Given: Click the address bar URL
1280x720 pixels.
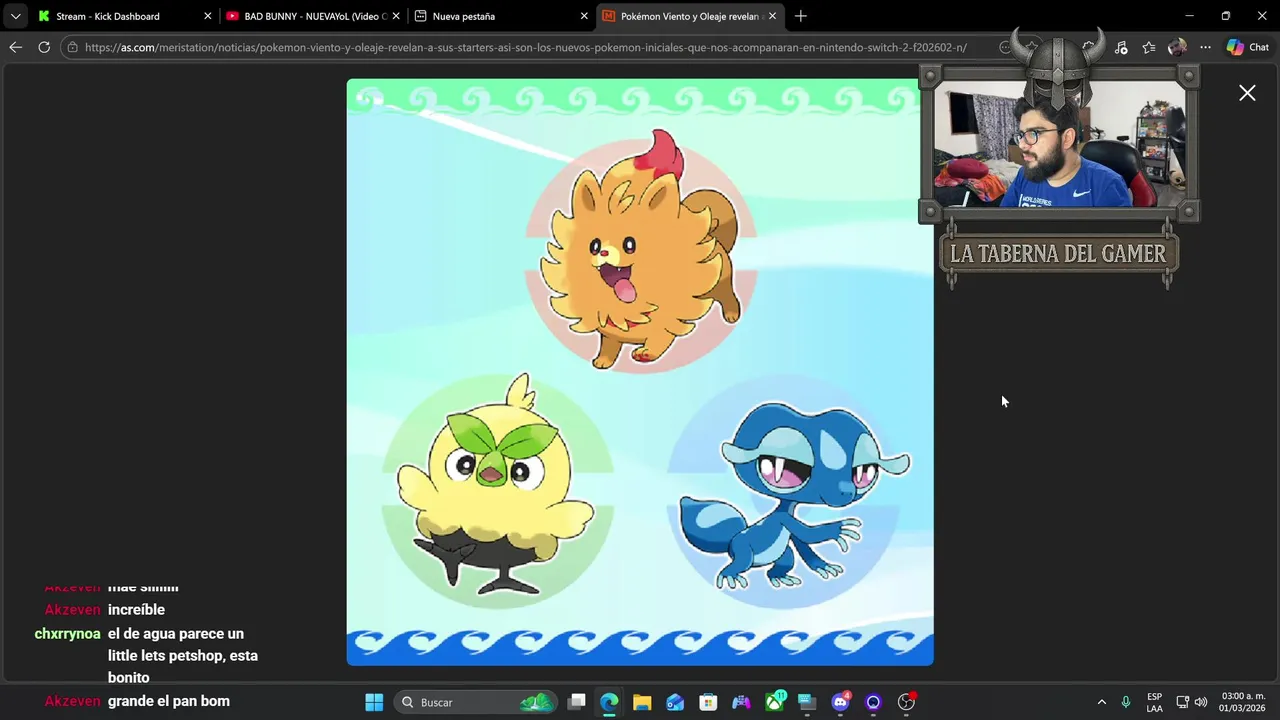Looking at the screenshot, I should point(526,47).
